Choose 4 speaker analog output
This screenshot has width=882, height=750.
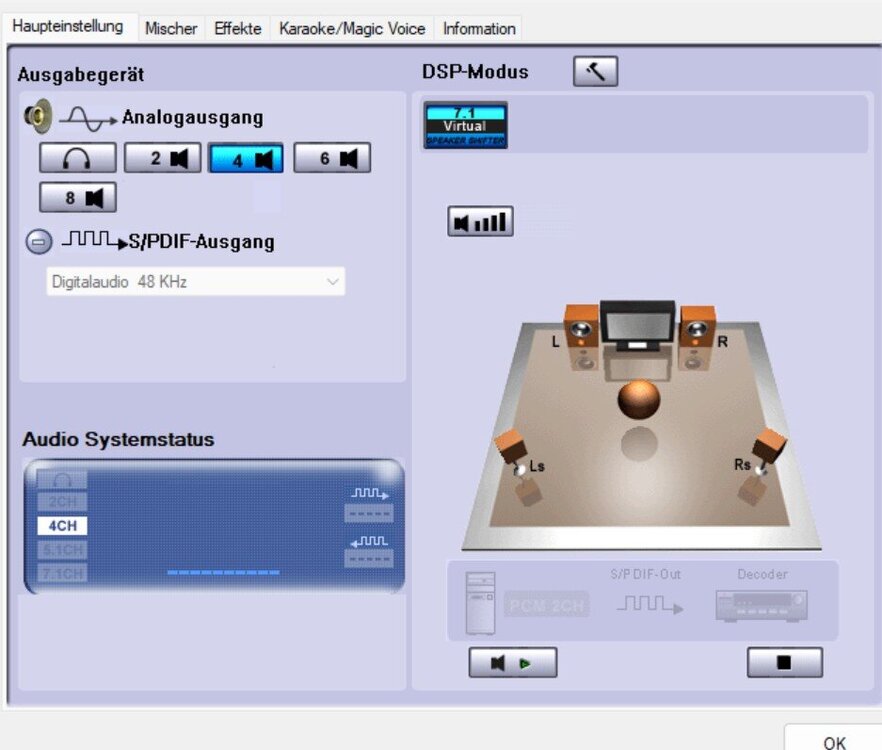(x=246, y=159)
